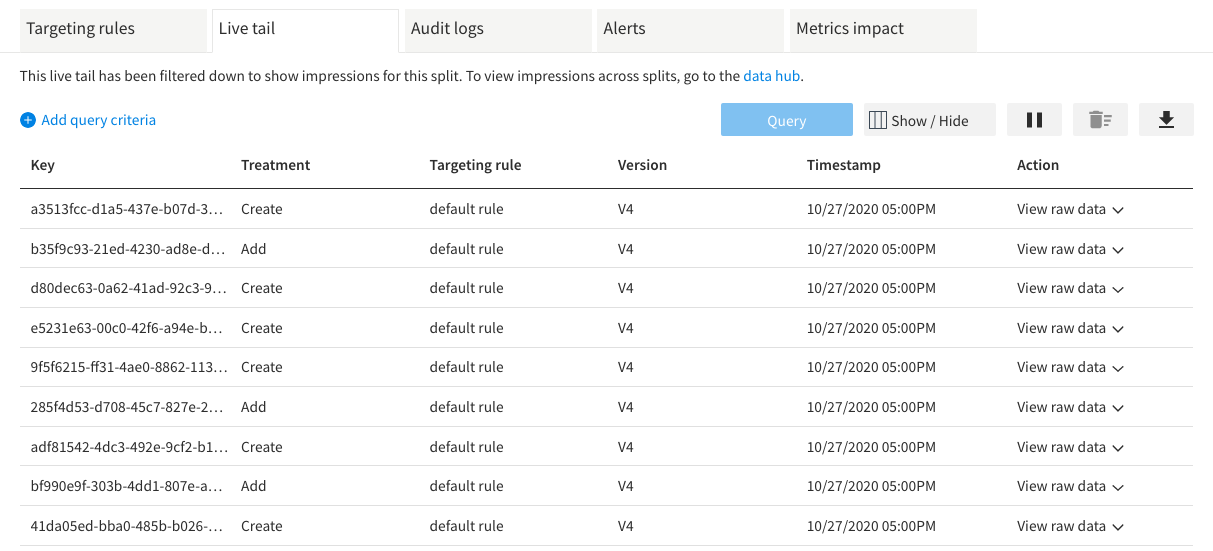This screenshot has height=551, width=1213.
Task: Expand raw data for key 41da05ed
Action: (1070, 526)
